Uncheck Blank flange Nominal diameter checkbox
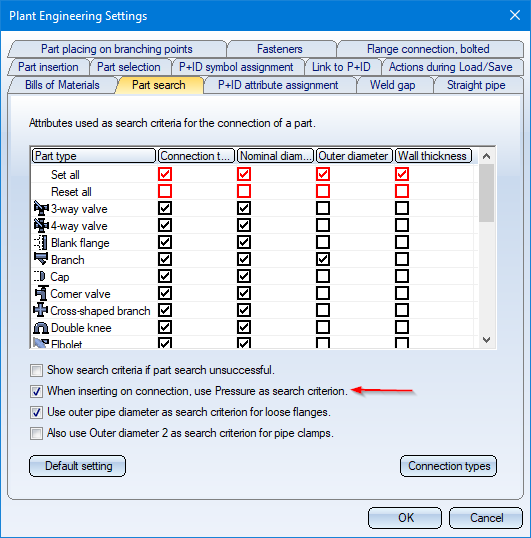 point(244,243)
